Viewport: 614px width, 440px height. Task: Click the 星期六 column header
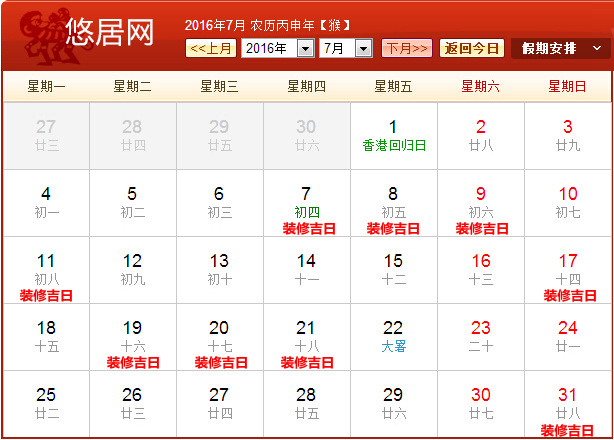pyautogui.click(x=481, y=87)
